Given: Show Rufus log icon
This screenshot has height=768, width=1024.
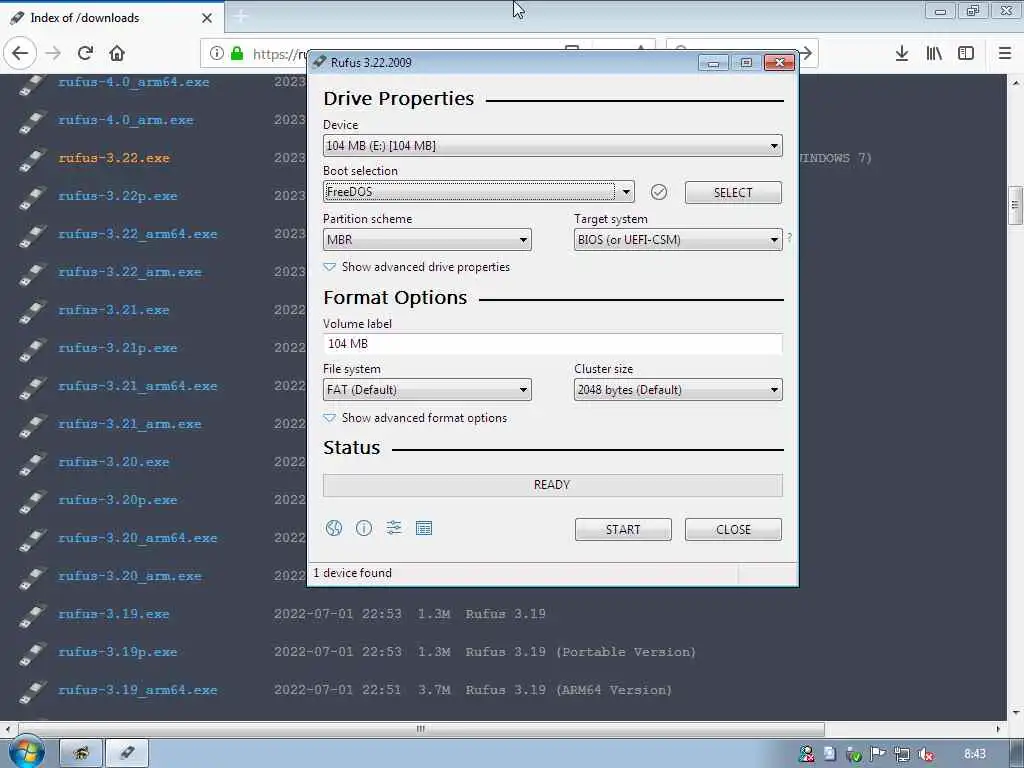Looking at the screenshot, I should (x=424, y=528).
